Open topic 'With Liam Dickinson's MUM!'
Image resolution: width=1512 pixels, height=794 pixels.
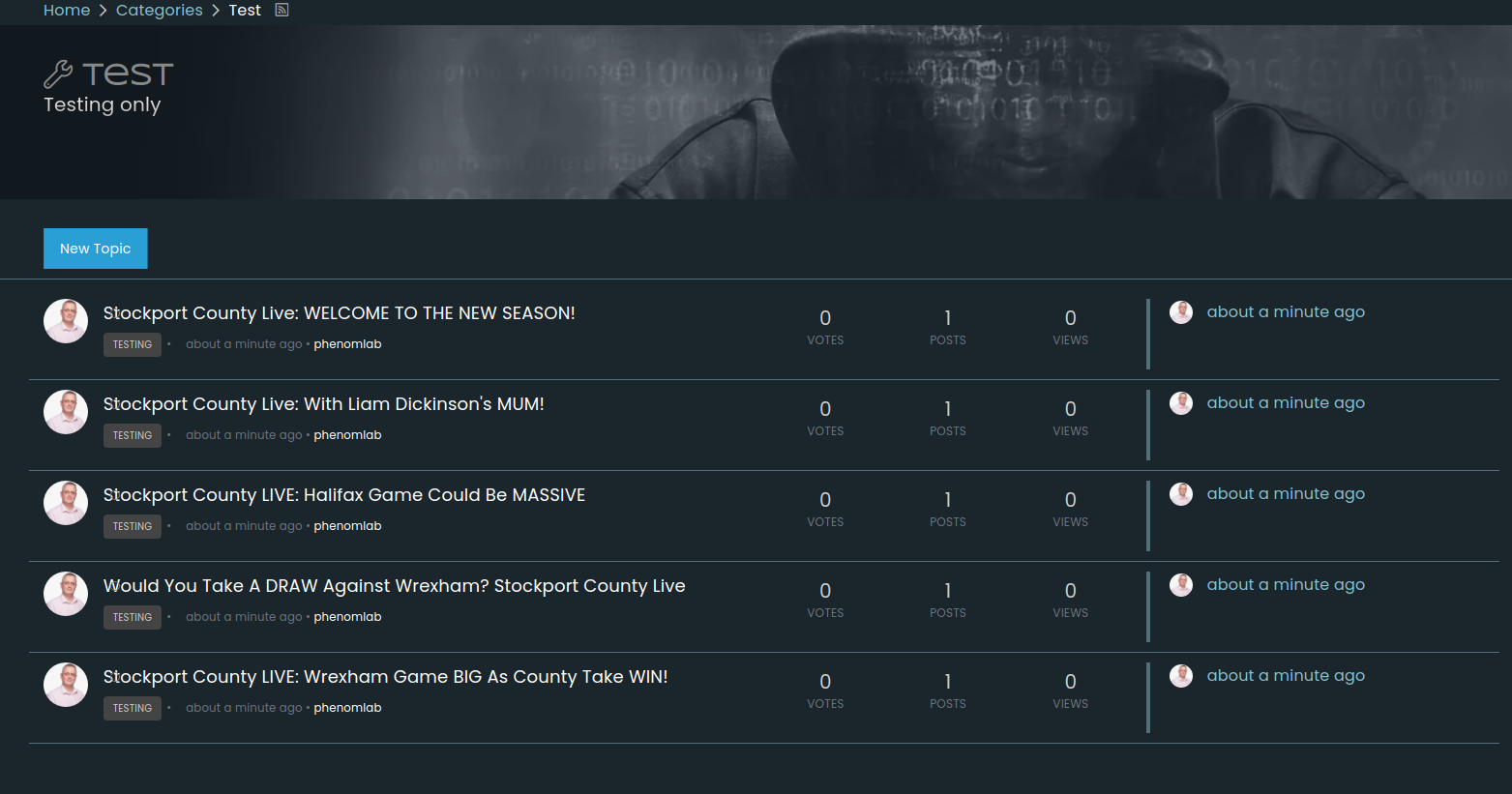[x=323, y=404]
